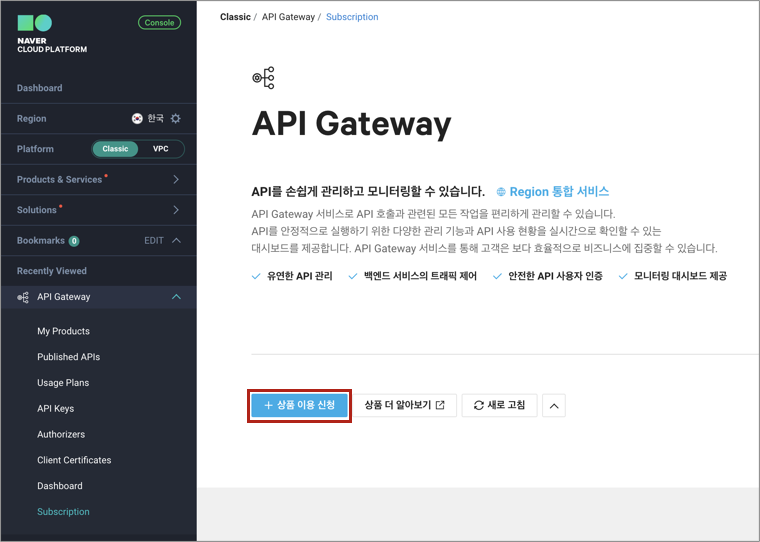Click API Gateway sidebar icon
Viewport: 760px width, 542px height.
tap(23, 297)
